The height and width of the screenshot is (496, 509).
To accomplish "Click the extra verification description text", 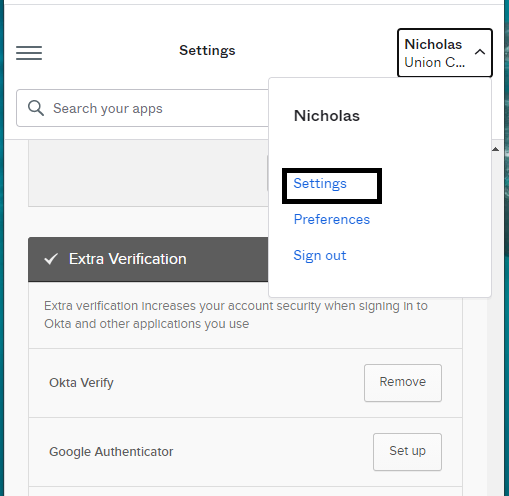I will coord(236,315).
